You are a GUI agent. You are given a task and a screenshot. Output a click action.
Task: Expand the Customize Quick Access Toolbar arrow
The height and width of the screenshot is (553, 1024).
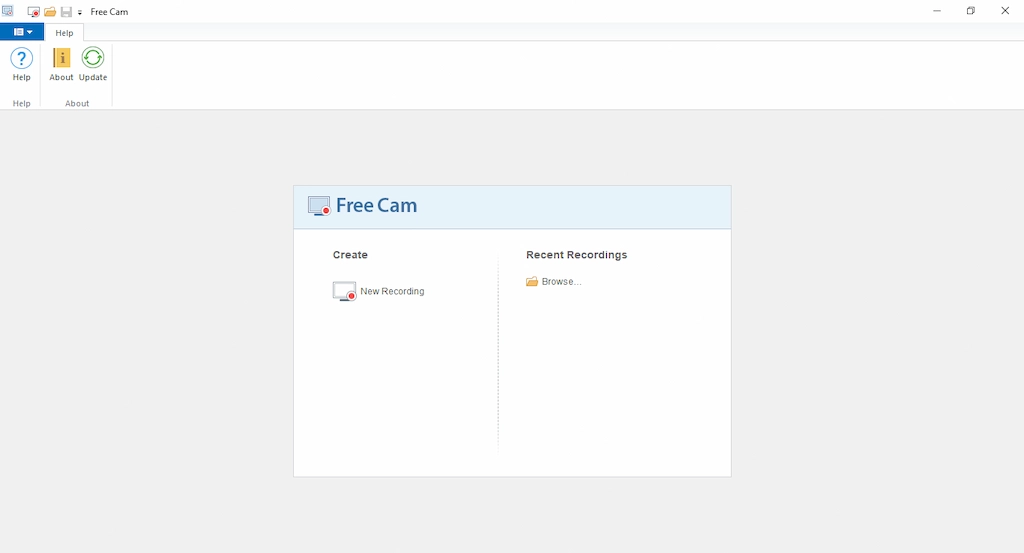[80, 12]
